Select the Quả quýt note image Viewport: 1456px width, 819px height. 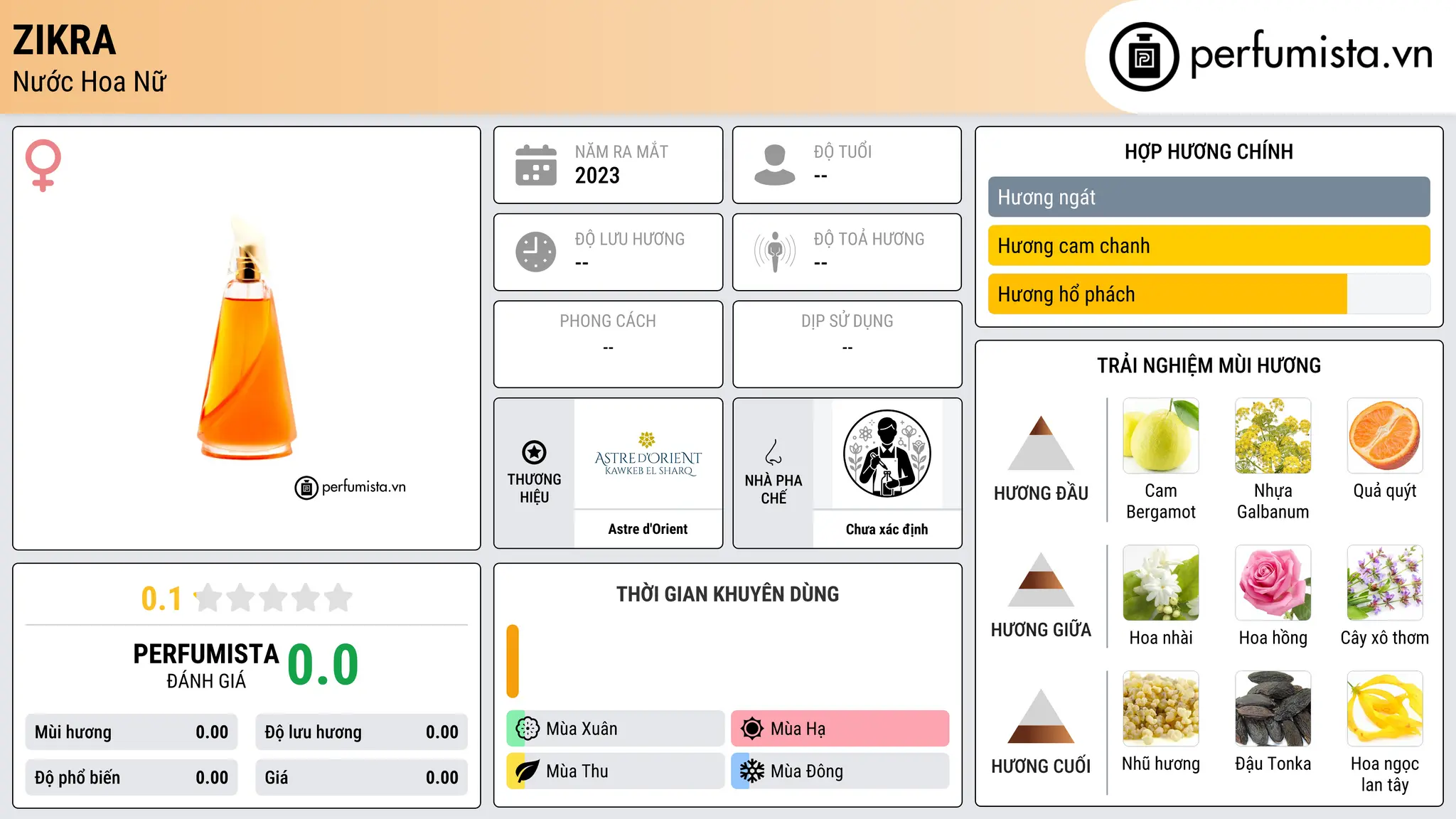pyautogui.click(x=1385, y=436)
